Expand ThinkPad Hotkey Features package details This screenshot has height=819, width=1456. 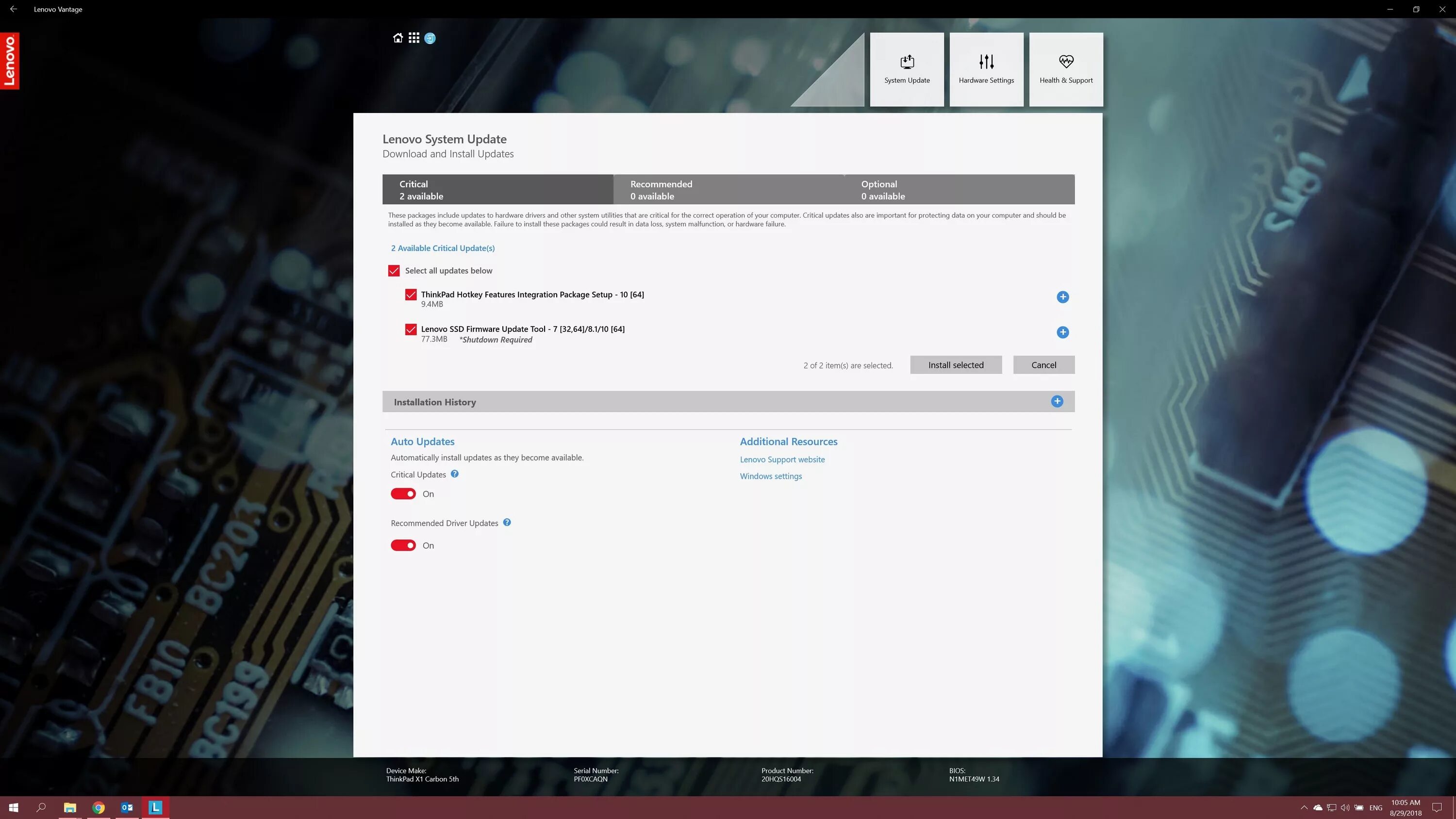pos(1062,297)
